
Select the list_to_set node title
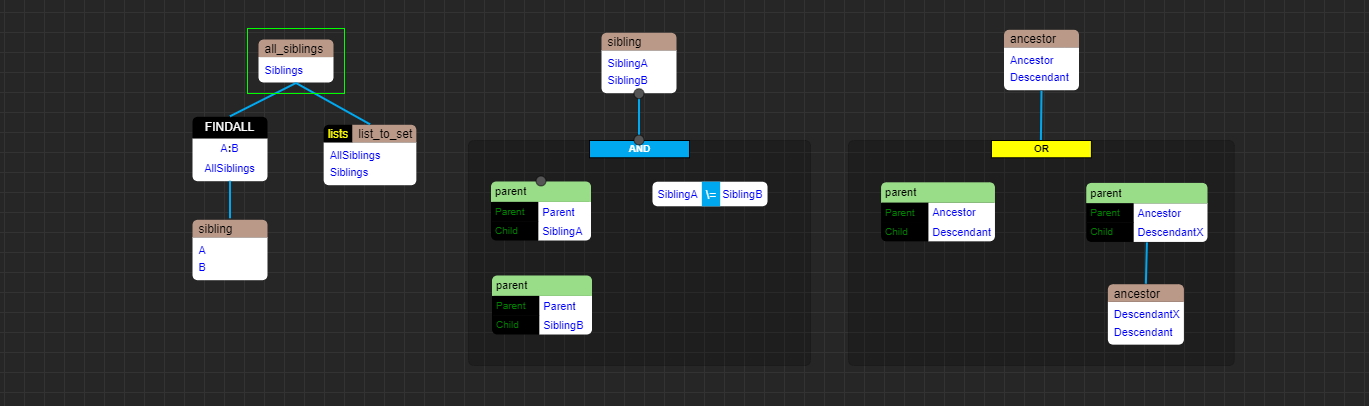pos(384,134)
